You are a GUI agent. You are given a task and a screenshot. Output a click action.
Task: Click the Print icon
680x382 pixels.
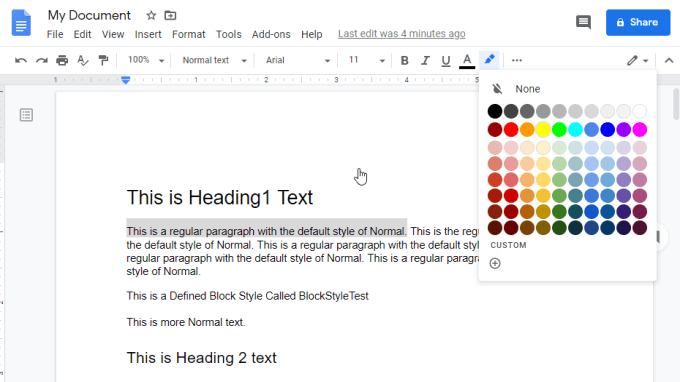[x=62, y=60]
